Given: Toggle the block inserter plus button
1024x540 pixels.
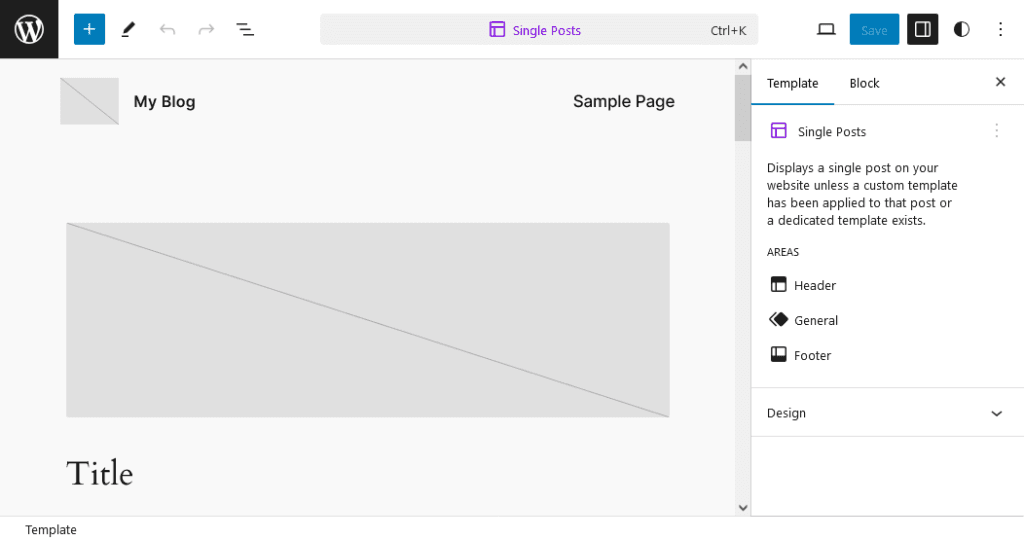Looking at the screenshot, I should [x=89, y=29].
